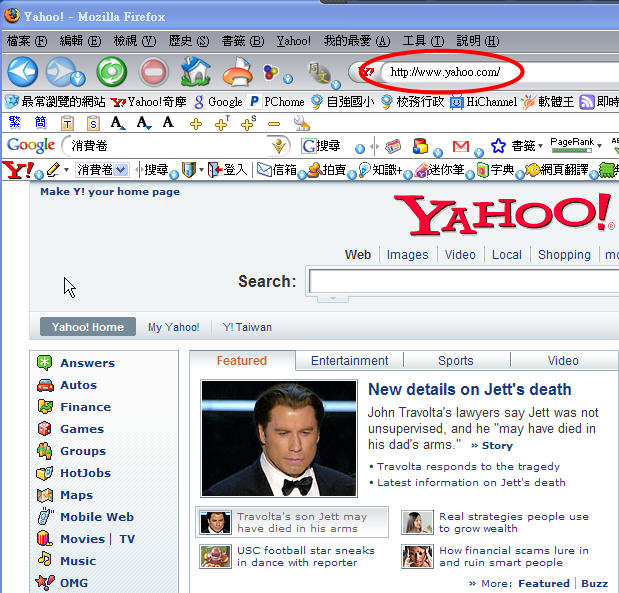Open 字典 dictionary on Yahoo toolbar
This screenshot has width=619, height=593.
click(495, 170)
